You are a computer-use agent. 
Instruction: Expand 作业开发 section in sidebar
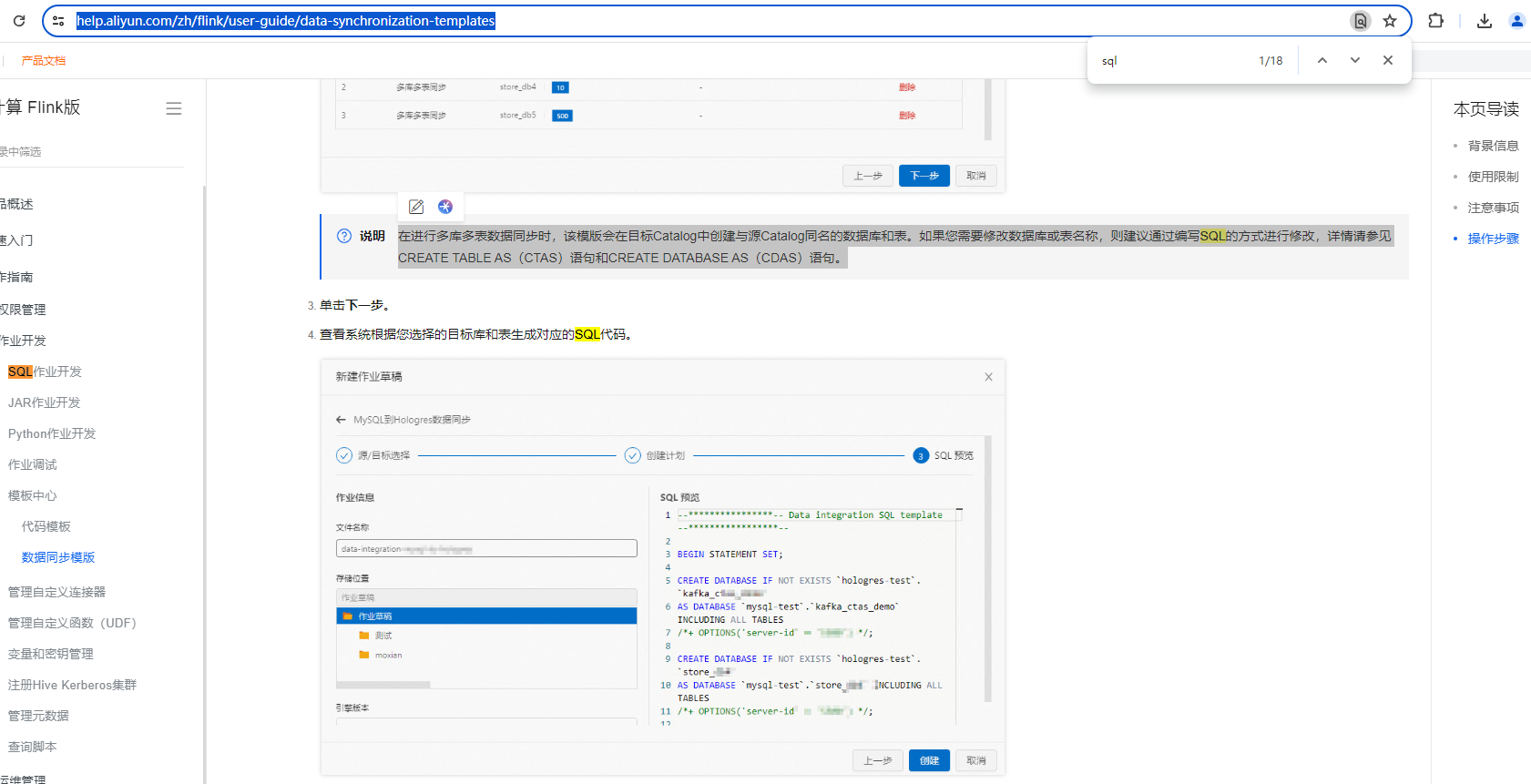pyautogui.click(x=23, y=341)
